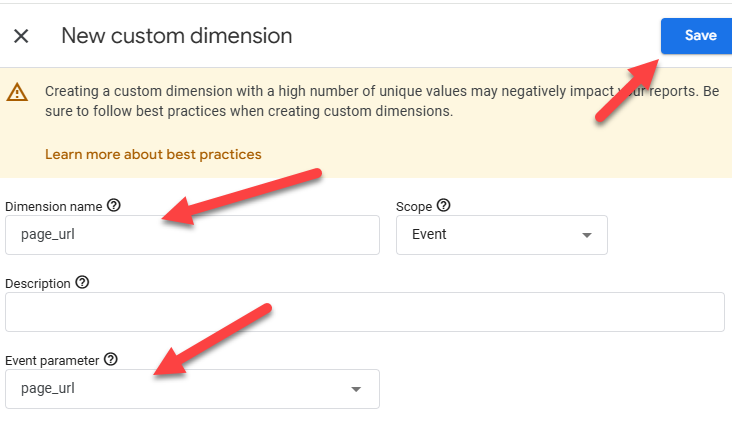Click the Scope dropdown arrow

tap(587, 236)
